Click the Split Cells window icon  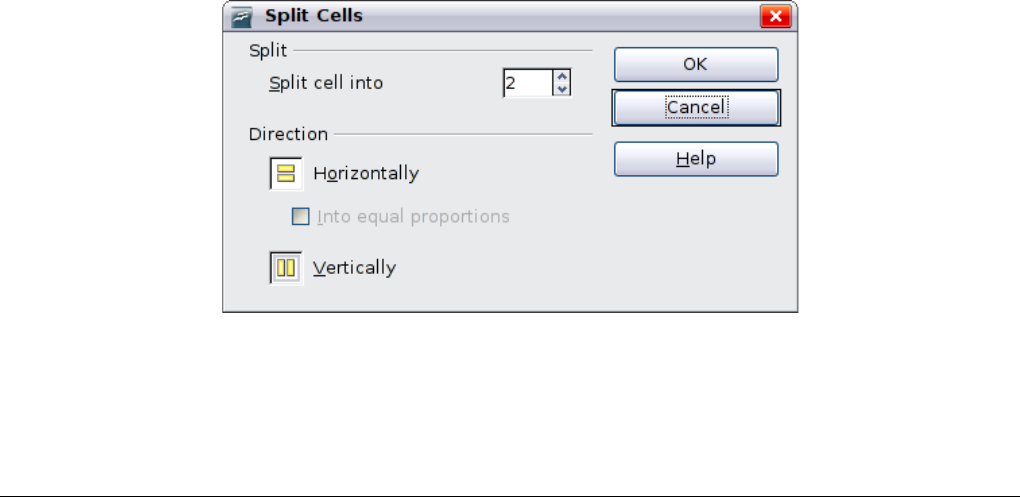(240, 16)
